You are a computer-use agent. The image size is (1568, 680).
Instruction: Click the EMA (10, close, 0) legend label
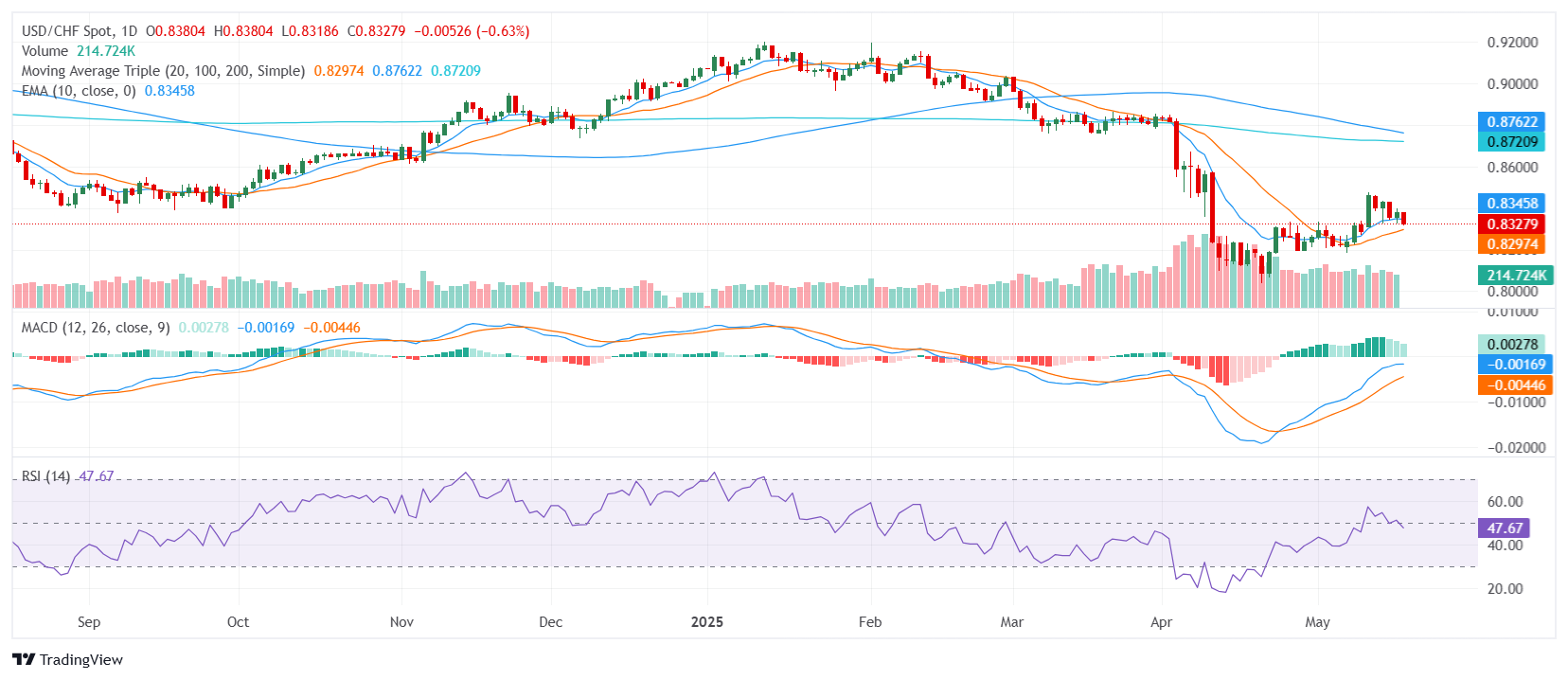coord(79,91)
